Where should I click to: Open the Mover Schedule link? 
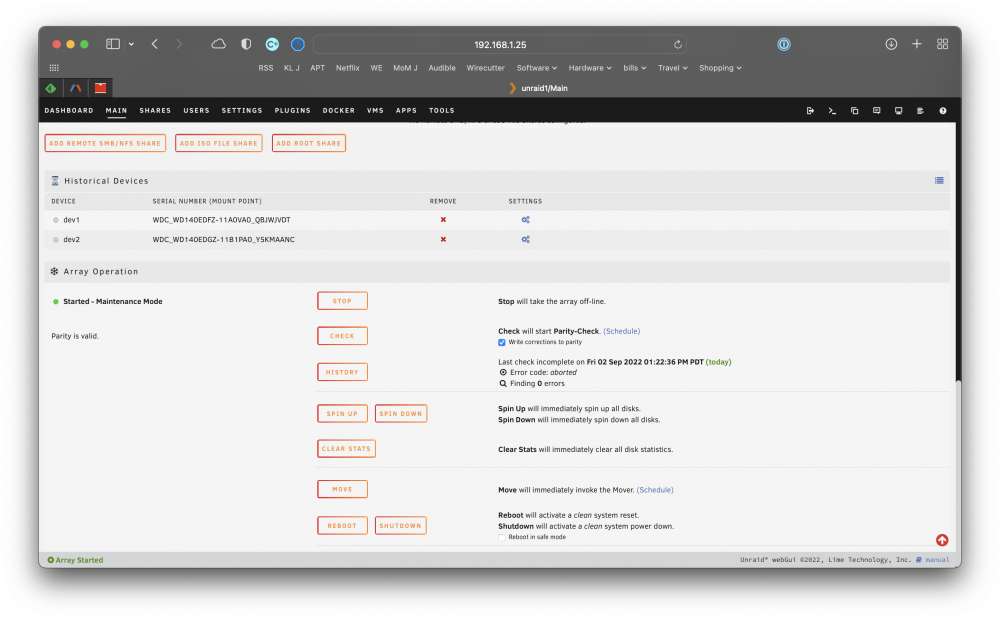pyautogui.click(x=655, y=490)
